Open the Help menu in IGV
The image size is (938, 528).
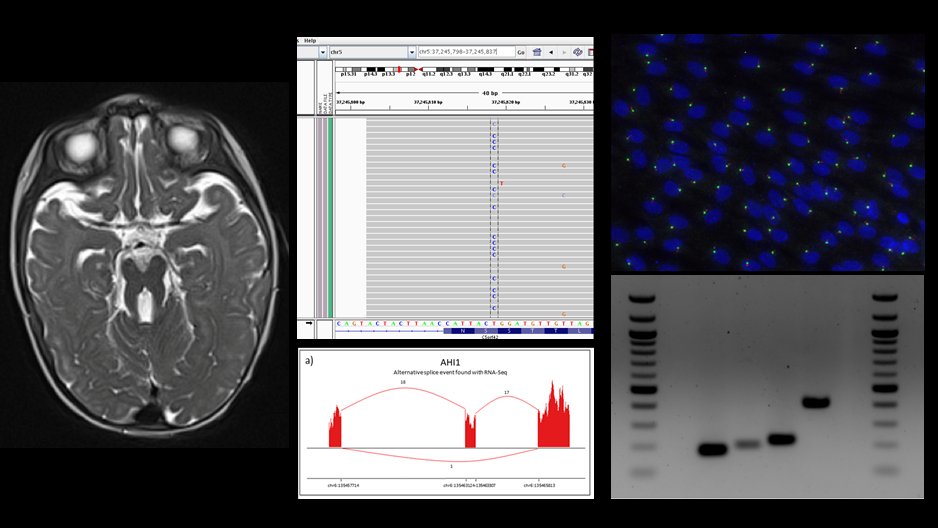coord(310,41)
